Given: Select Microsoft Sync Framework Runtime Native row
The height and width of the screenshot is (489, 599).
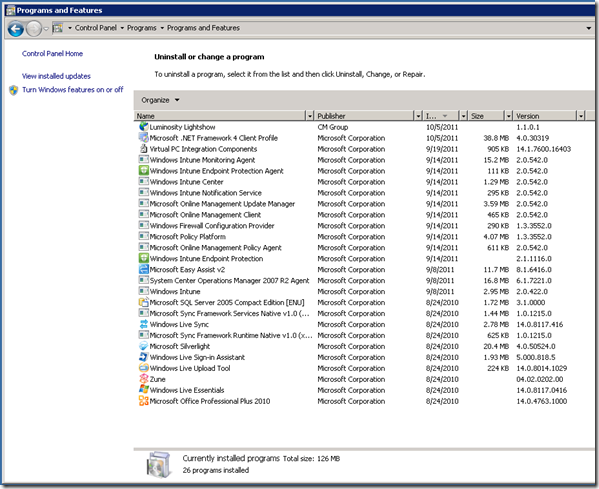Looking at the screenshot, I should coord(363,335).
